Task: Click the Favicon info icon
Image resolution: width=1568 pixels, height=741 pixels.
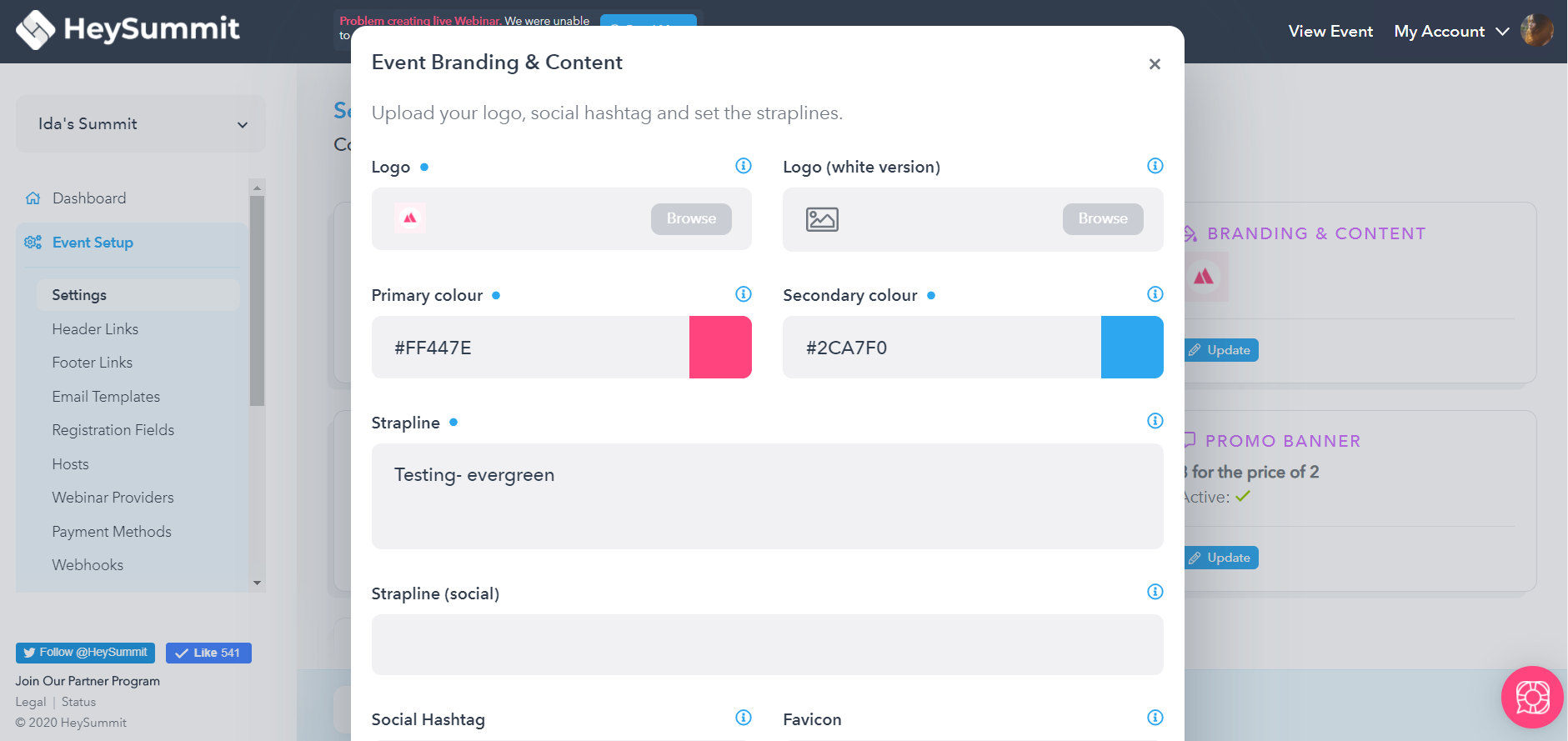Action: click(x=1155, y=718)
